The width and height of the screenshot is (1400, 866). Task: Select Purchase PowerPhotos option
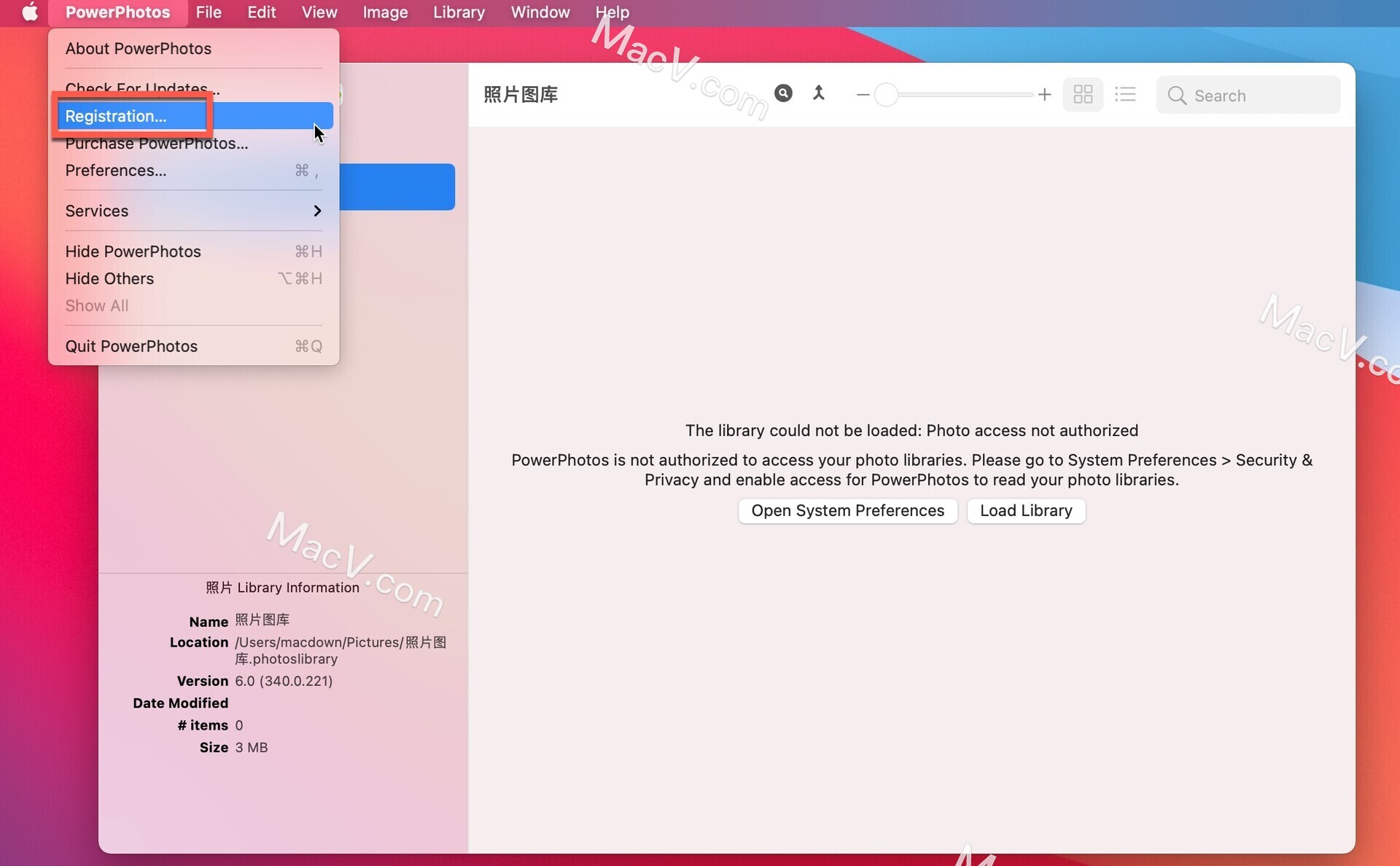(156, 143)
